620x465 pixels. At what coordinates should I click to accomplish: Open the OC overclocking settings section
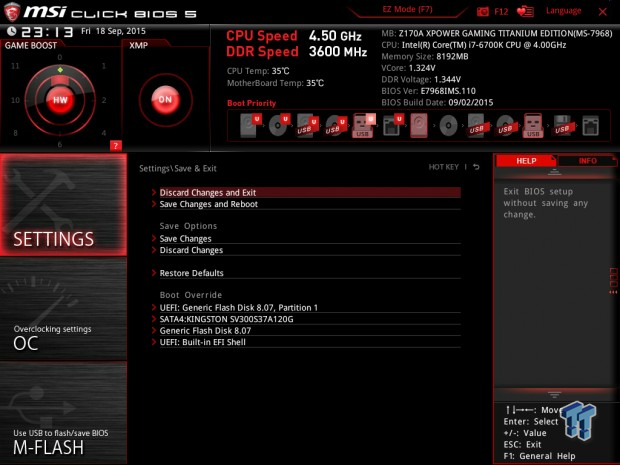63,309
